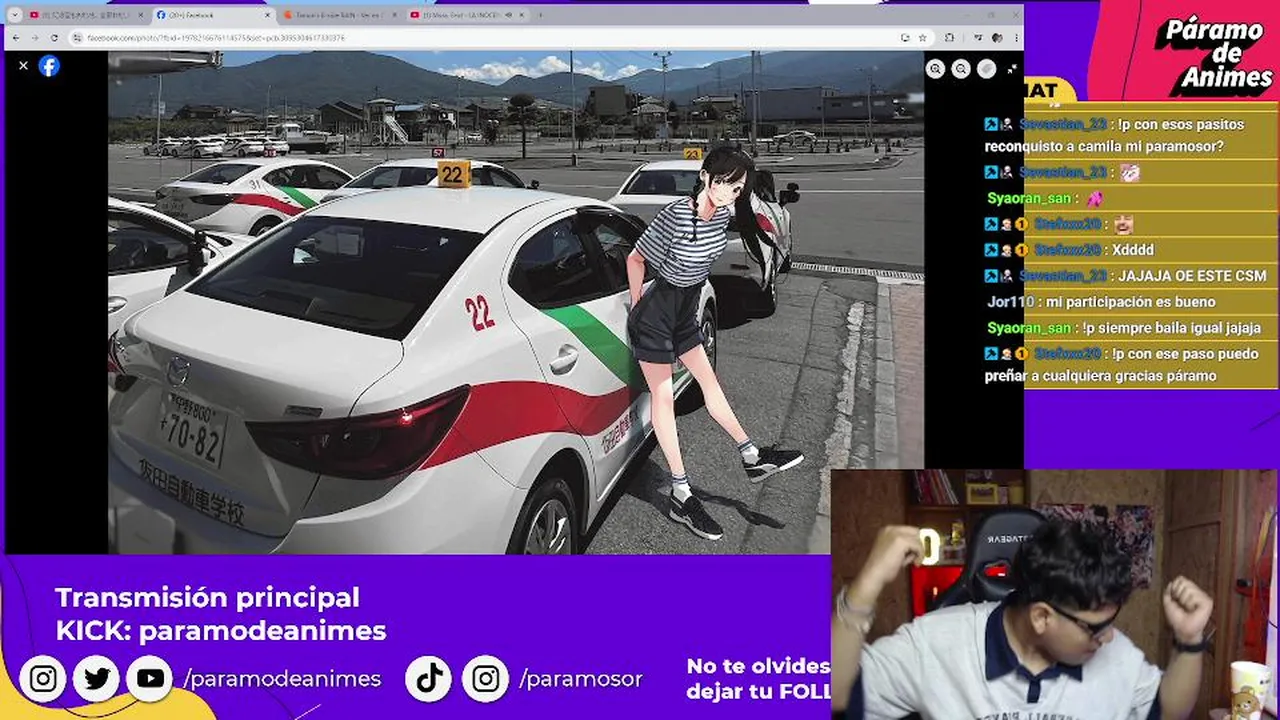Click the first Instagram icon in overlay
Image resolution: width=1280 pixels, height=720 pixels.
[43, 679]
